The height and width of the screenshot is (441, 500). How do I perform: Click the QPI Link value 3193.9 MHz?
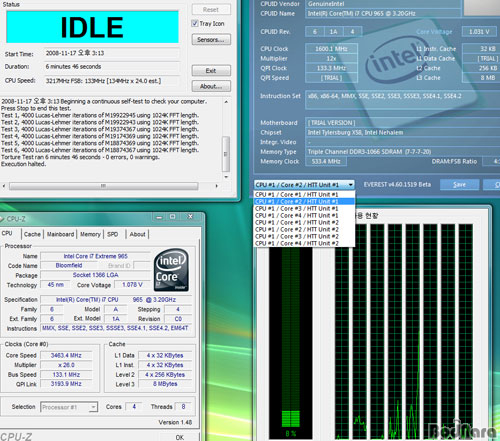pyautogui.click(x=66, y=384)
